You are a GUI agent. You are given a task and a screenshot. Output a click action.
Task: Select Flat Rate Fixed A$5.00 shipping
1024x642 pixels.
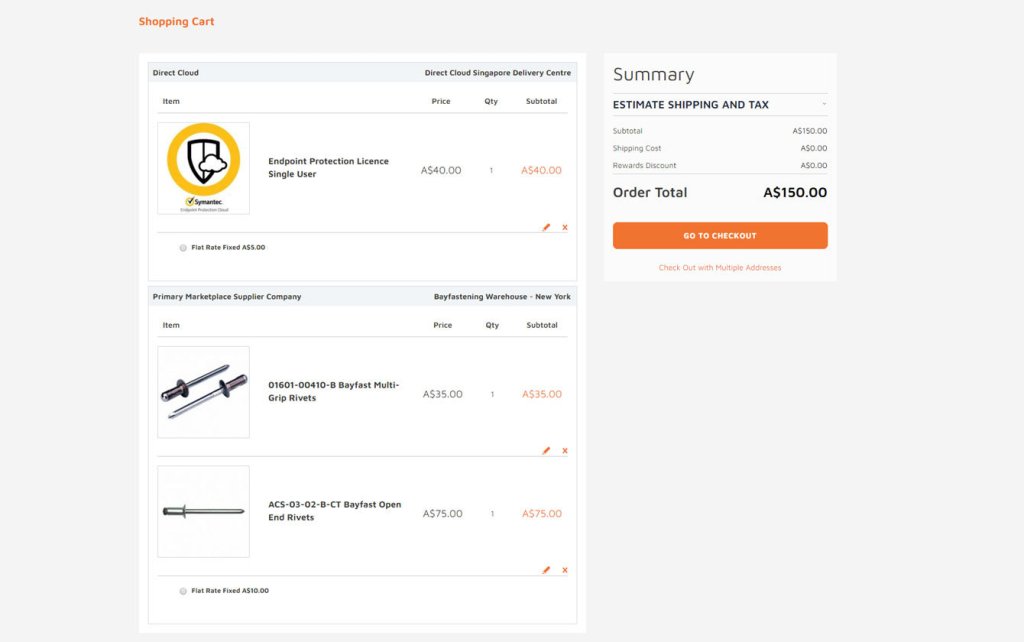(183, 248)
